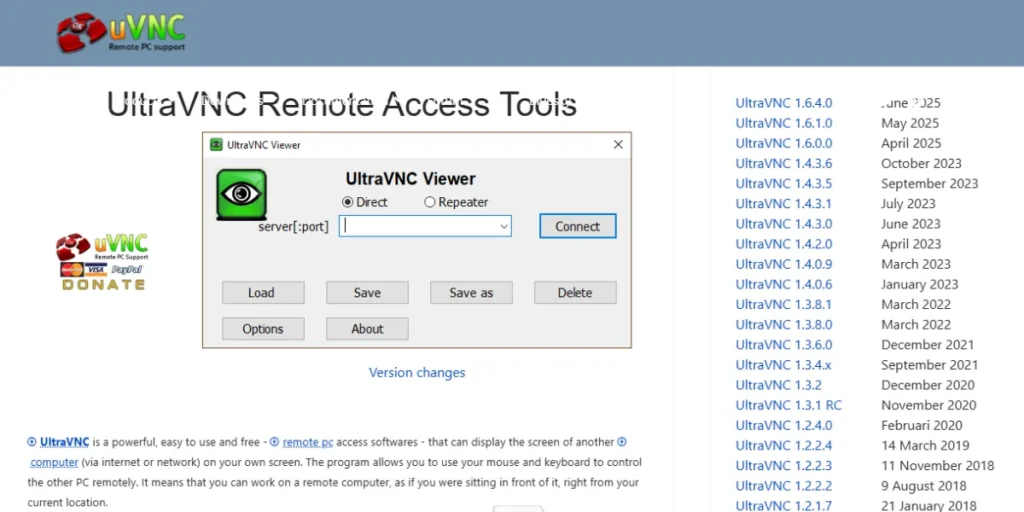Click the 'July 2023' date text

click(908, 204)
